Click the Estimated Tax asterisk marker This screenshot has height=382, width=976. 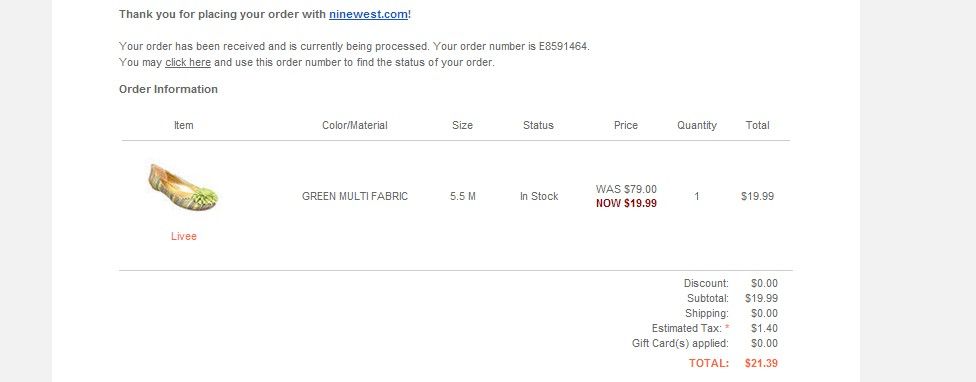tap(727, 327)
